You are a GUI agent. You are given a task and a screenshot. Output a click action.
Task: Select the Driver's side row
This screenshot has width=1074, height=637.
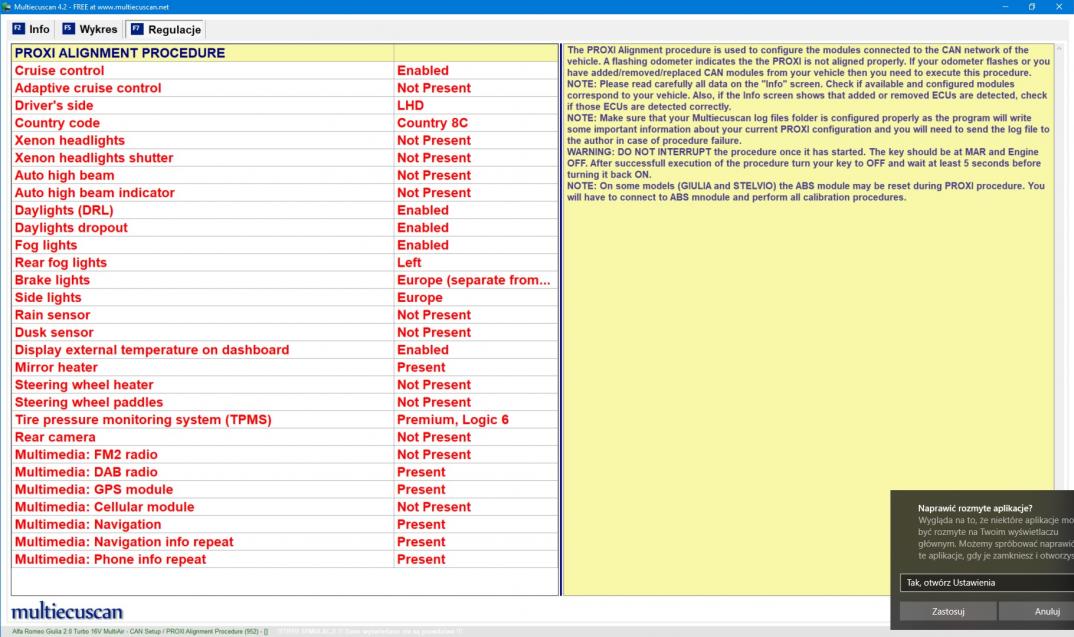pyautogui.click(x=285, y=105)
